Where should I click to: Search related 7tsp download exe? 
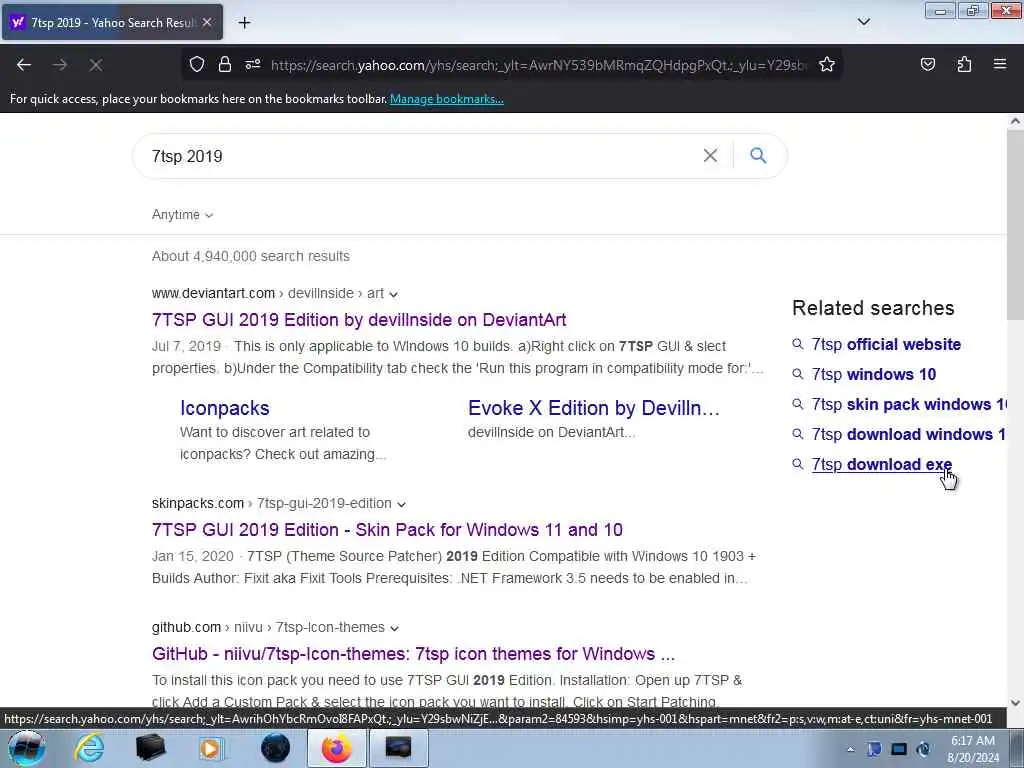click(x=882, y=464)
